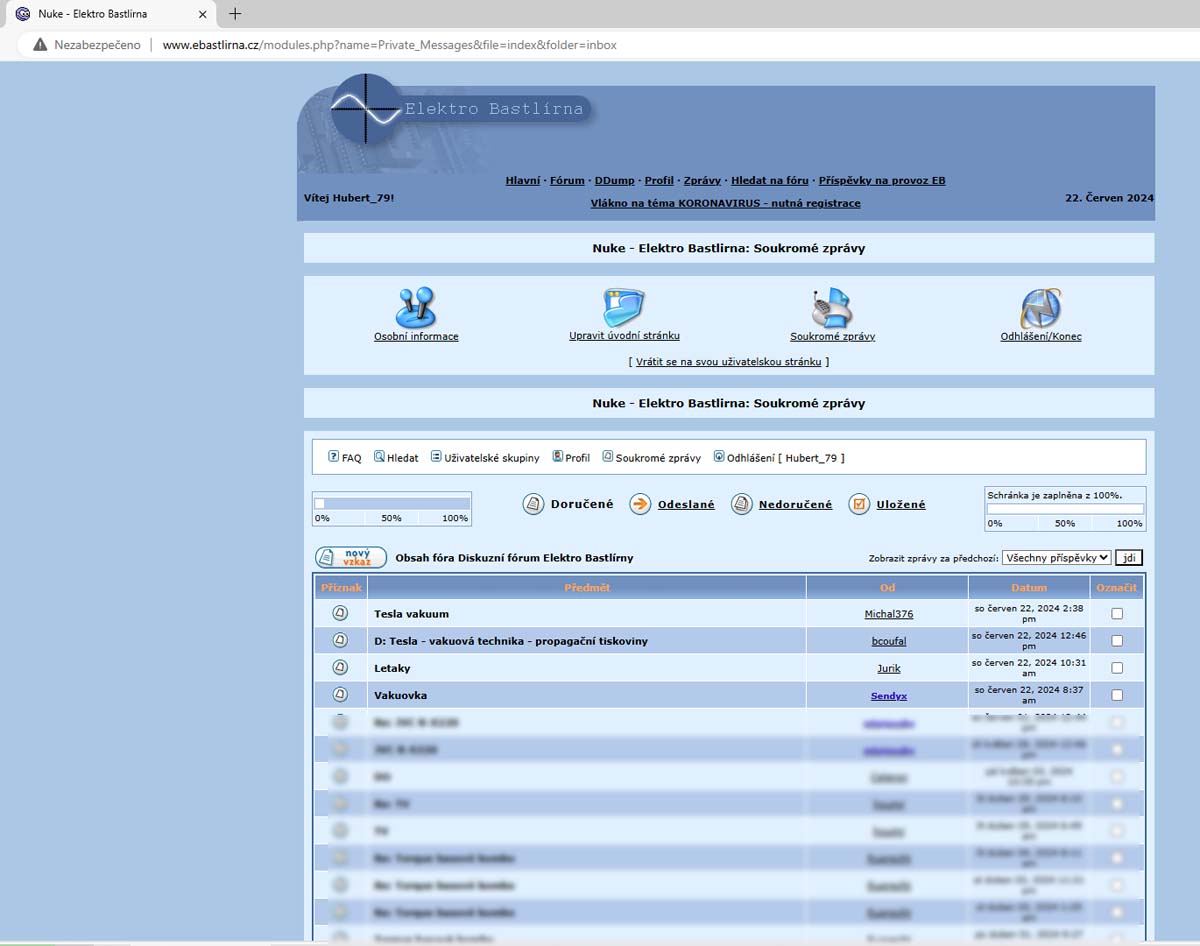
Task: Open the Odeslané sent folder icon
Action: pos(640,504)
